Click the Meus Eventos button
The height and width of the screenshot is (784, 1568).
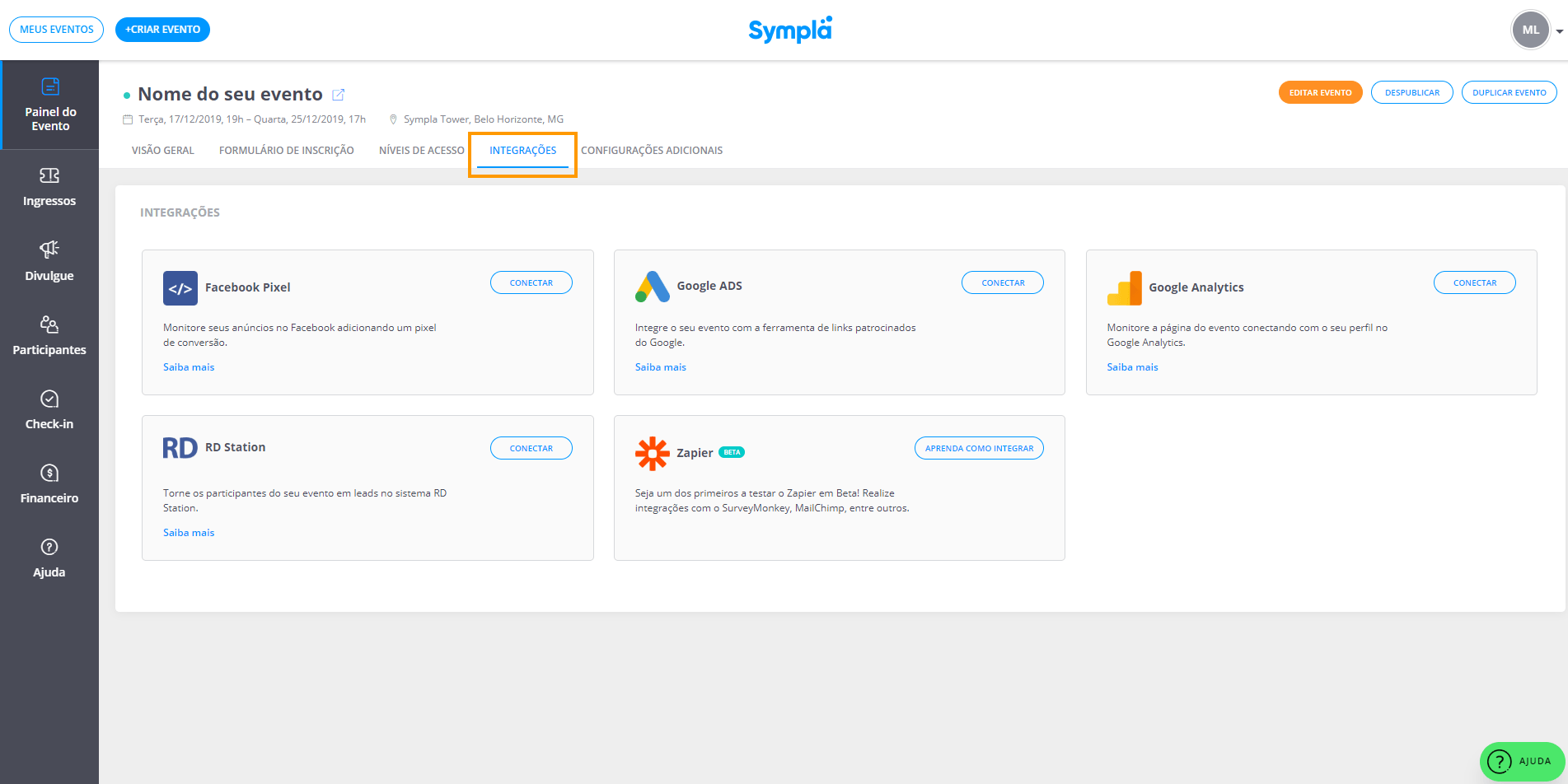pyautogui.click(x=57, y=30)
